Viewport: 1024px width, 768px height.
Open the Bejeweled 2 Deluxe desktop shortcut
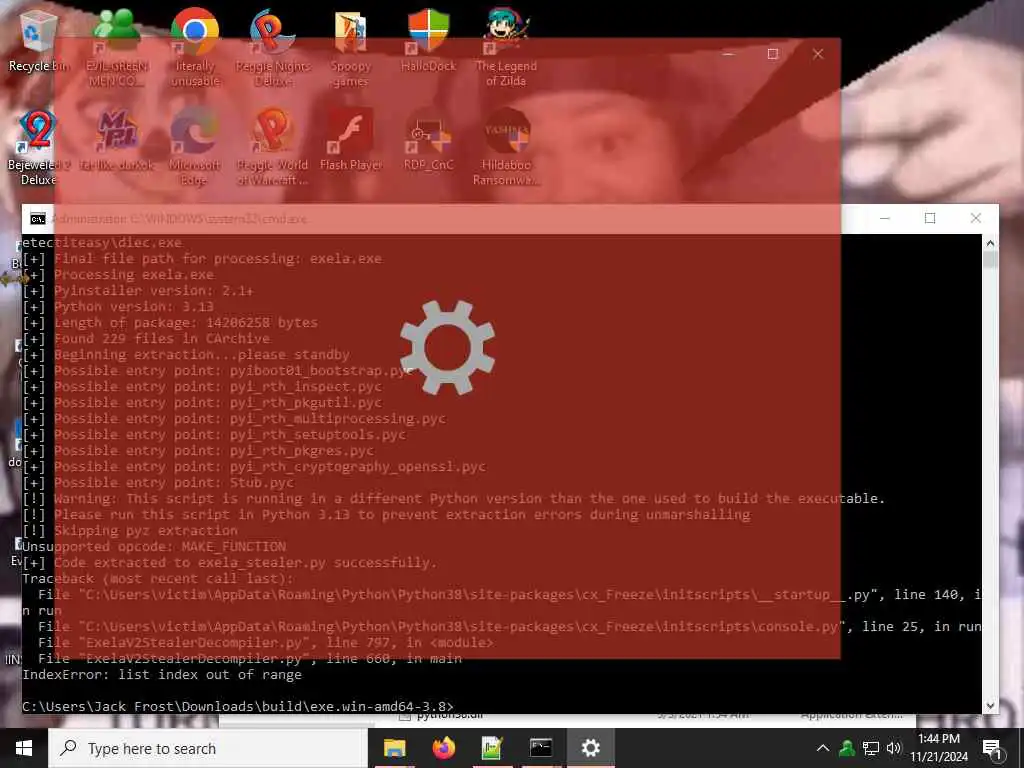pyautogui.click(x=38, y=146)
